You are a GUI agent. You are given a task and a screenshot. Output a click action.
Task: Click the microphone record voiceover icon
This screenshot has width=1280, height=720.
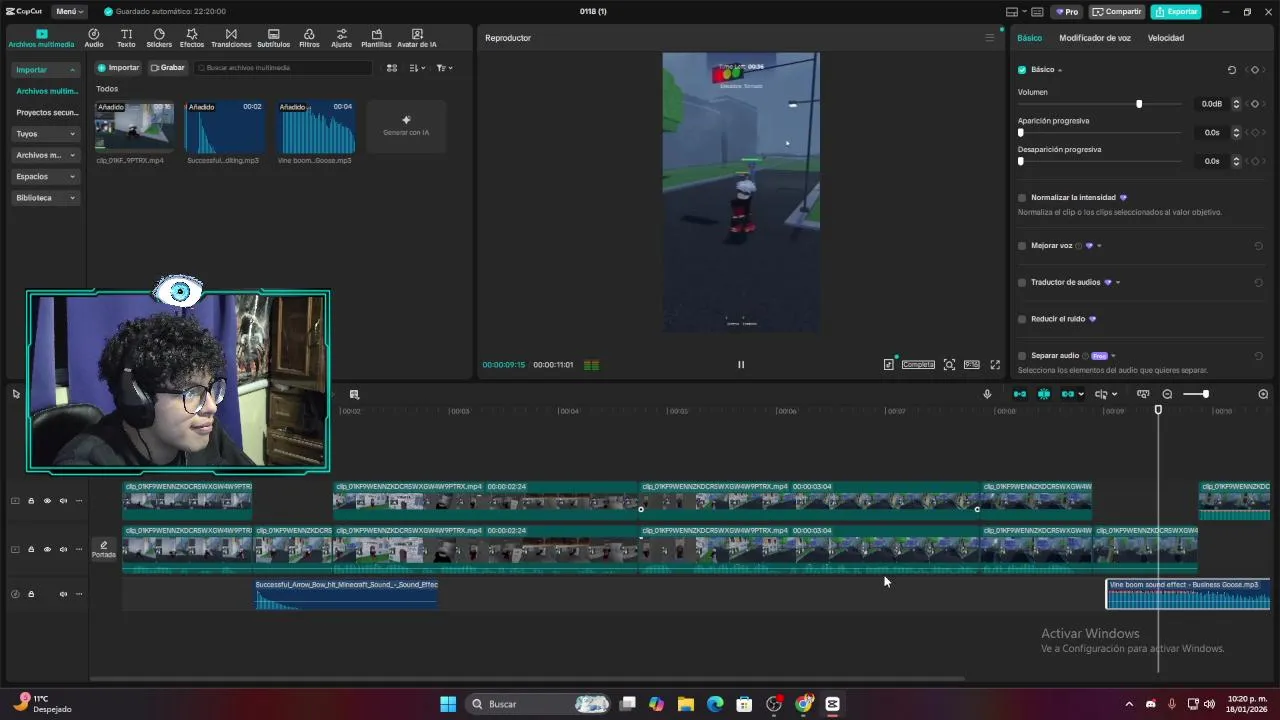[x=987, y=394]
